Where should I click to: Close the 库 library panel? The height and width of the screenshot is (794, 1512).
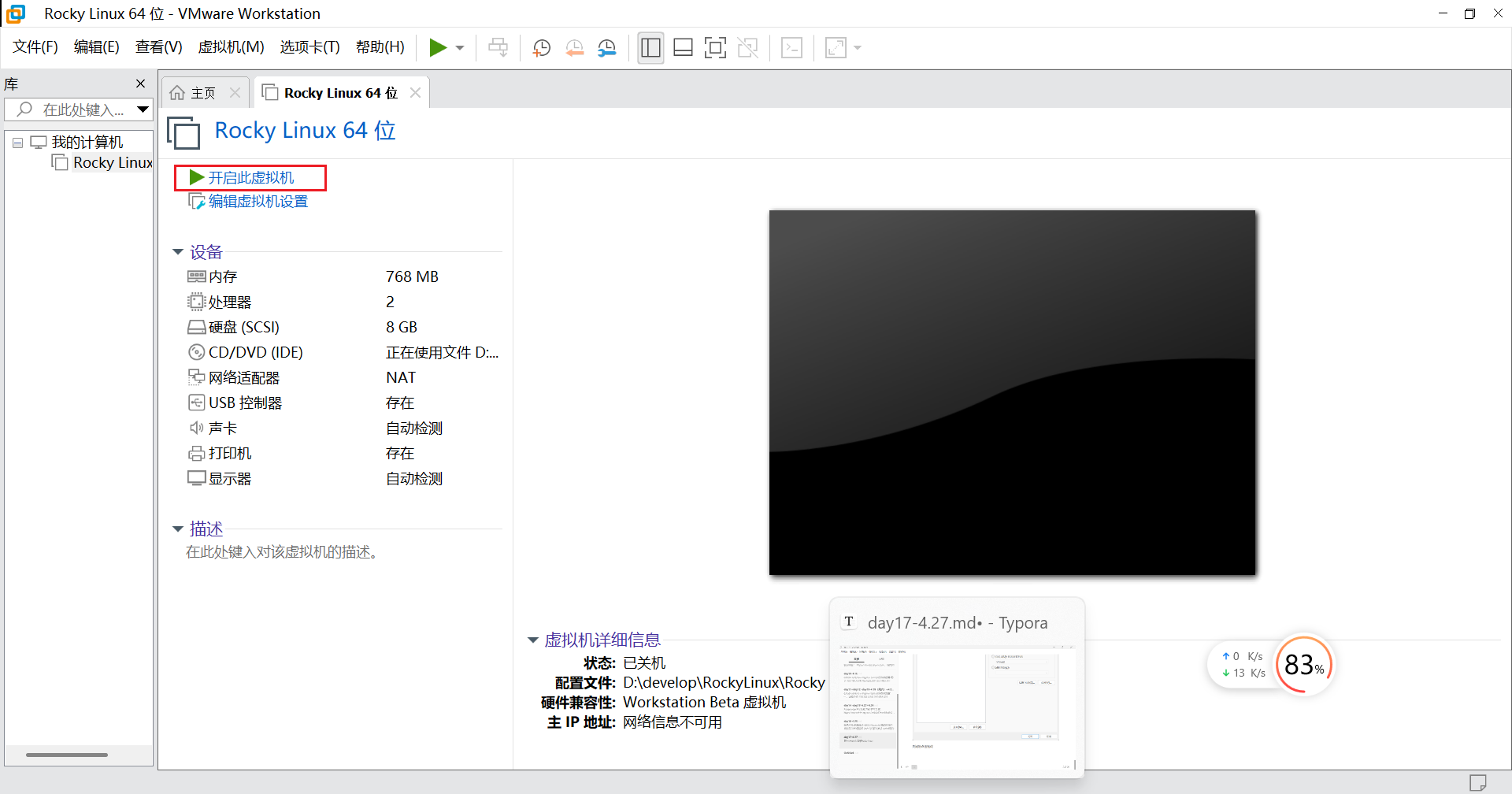140,83
